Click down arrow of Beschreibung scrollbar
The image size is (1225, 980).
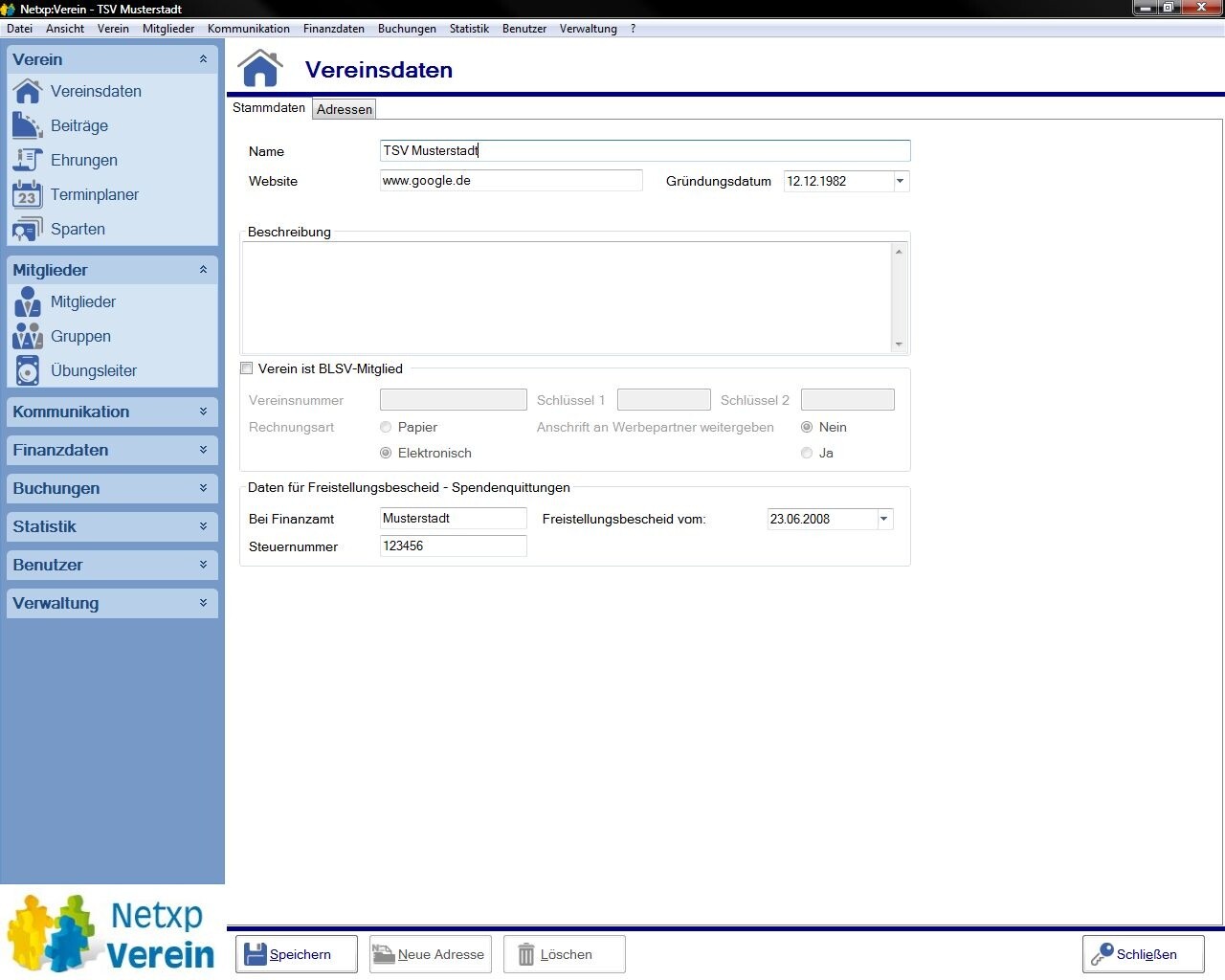click(899, 345)
